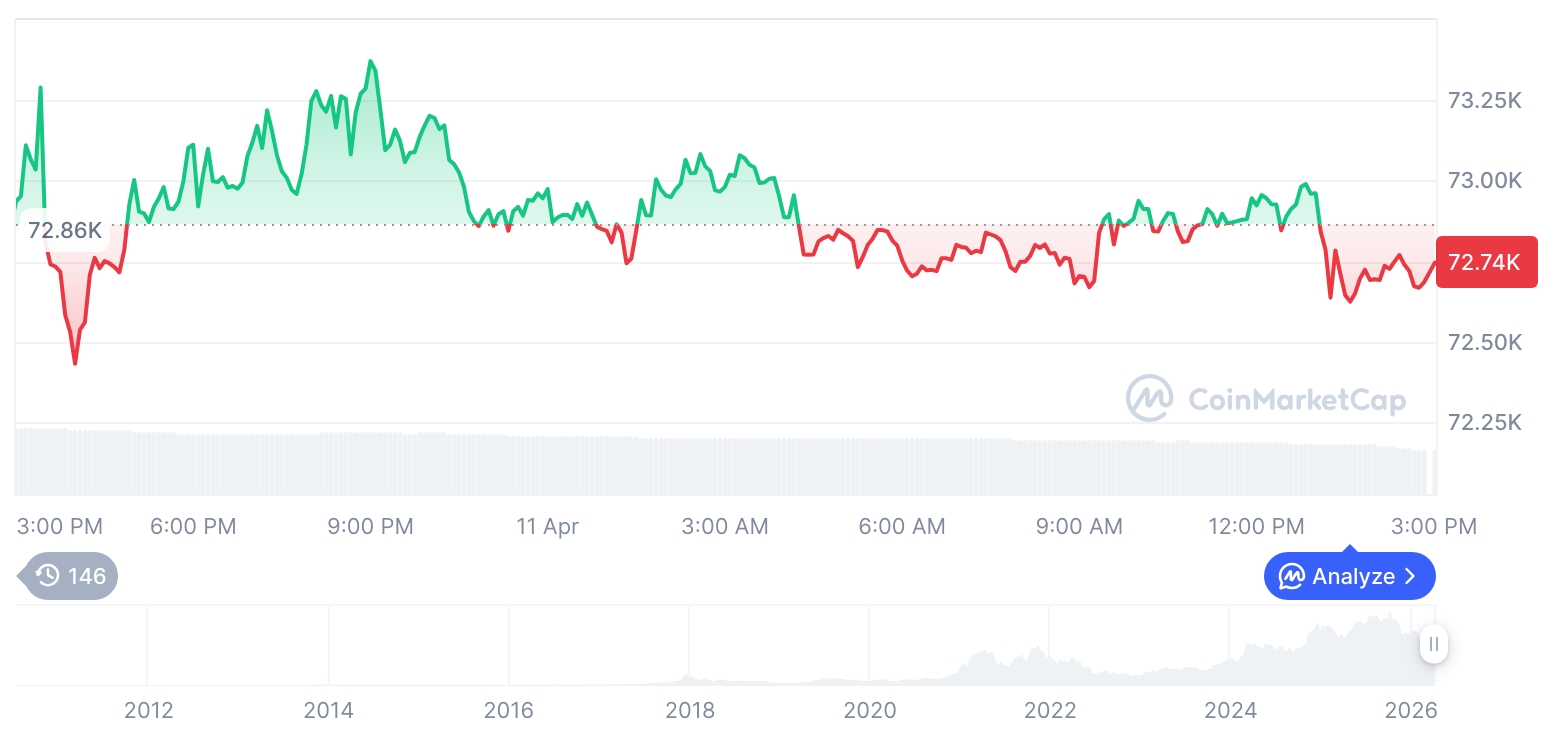Click the 9:00 PM time axis label
The height and width of the screenshot is (732, 1566).
click(x=370, y=526)
